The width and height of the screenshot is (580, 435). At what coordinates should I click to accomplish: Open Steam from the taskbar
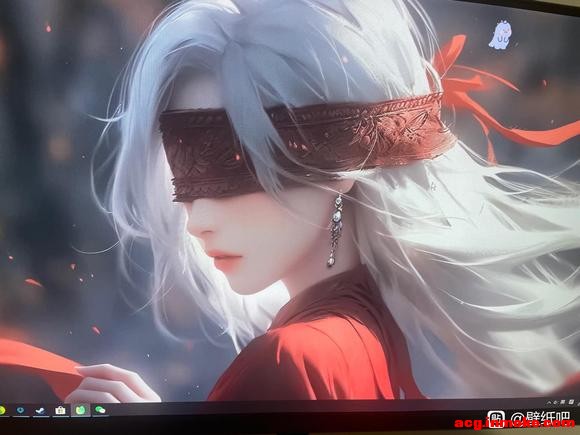coord(40,411)
